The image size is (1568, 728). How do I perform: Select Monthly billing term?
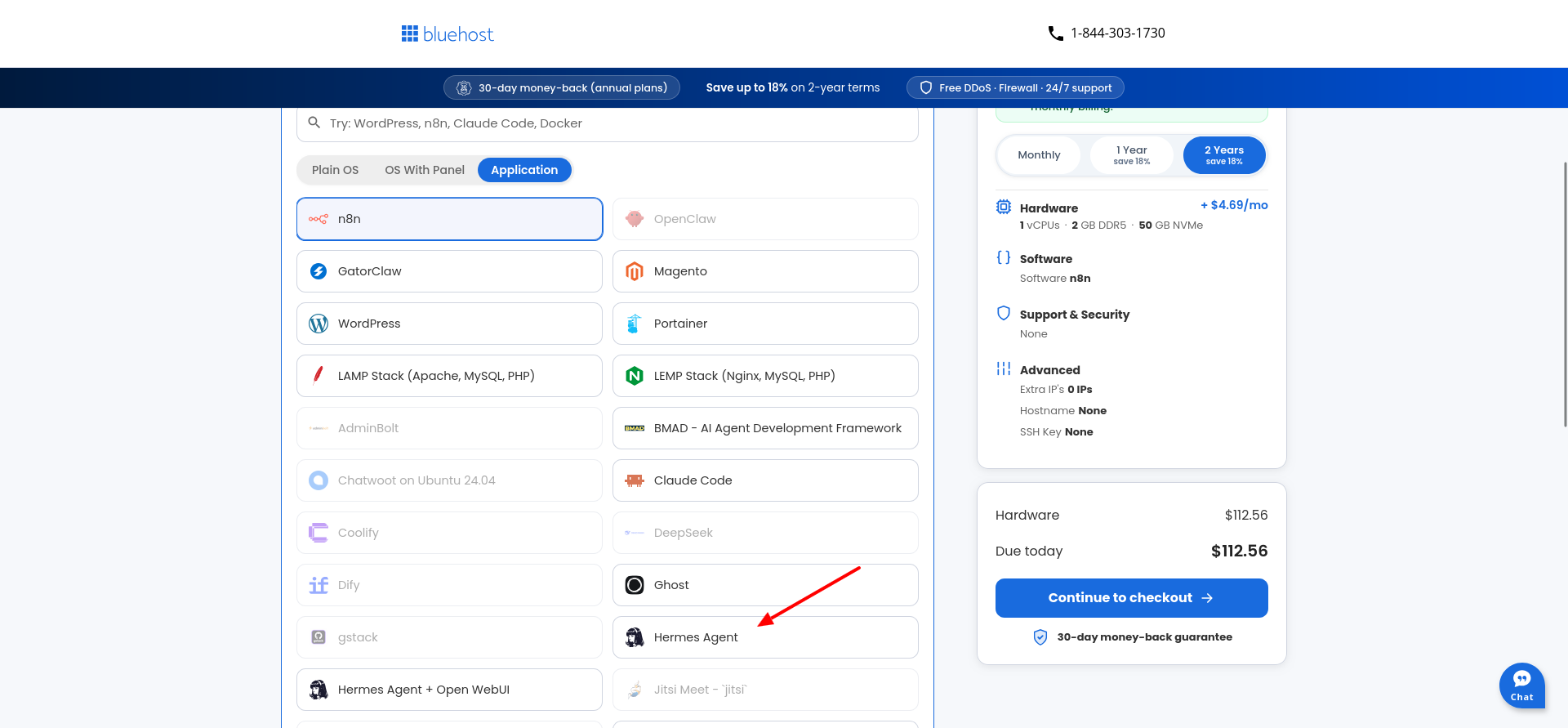point(1039,155)
